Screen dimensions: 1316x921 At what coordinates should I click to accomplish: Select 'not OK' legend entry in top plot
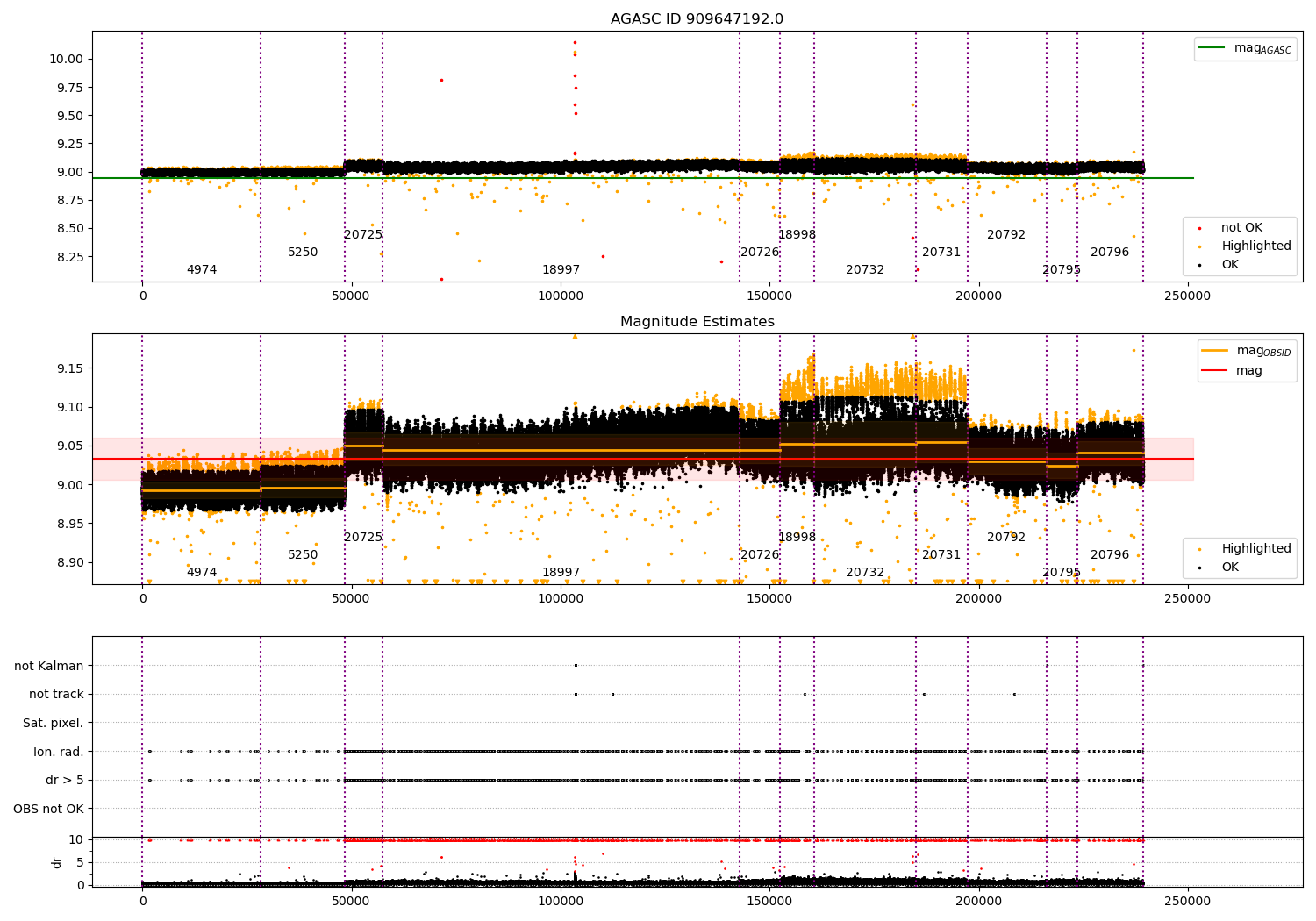1241,228
